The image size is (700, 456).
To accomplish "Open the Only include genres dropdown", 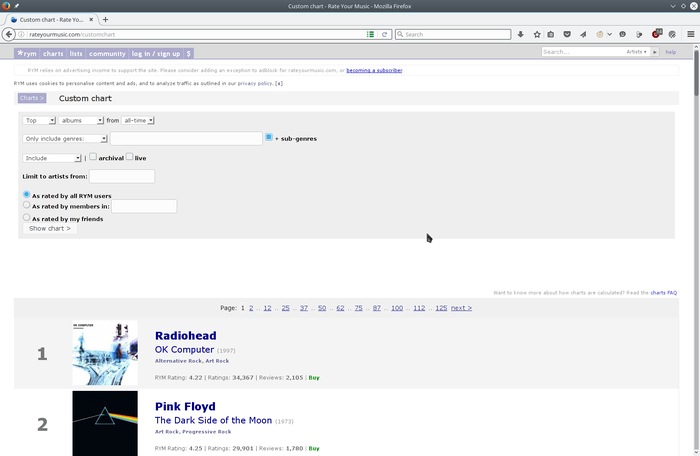I will [x=65, y=139].
